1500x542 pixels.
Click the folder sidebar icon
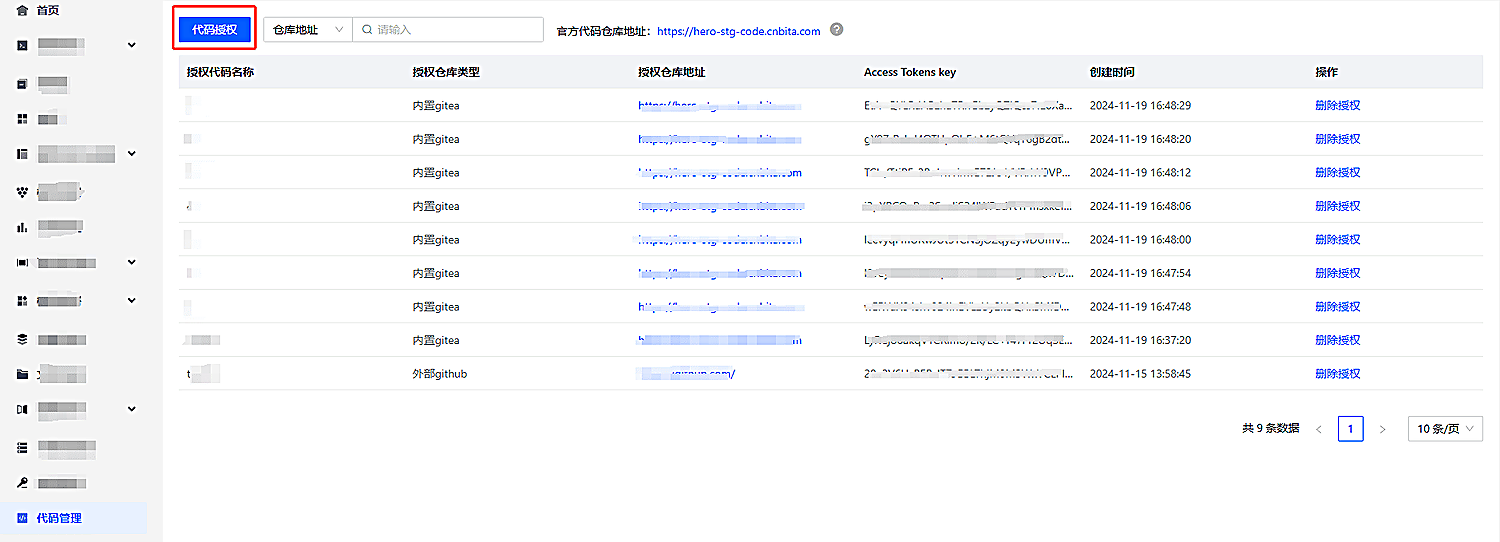[22, 375]
